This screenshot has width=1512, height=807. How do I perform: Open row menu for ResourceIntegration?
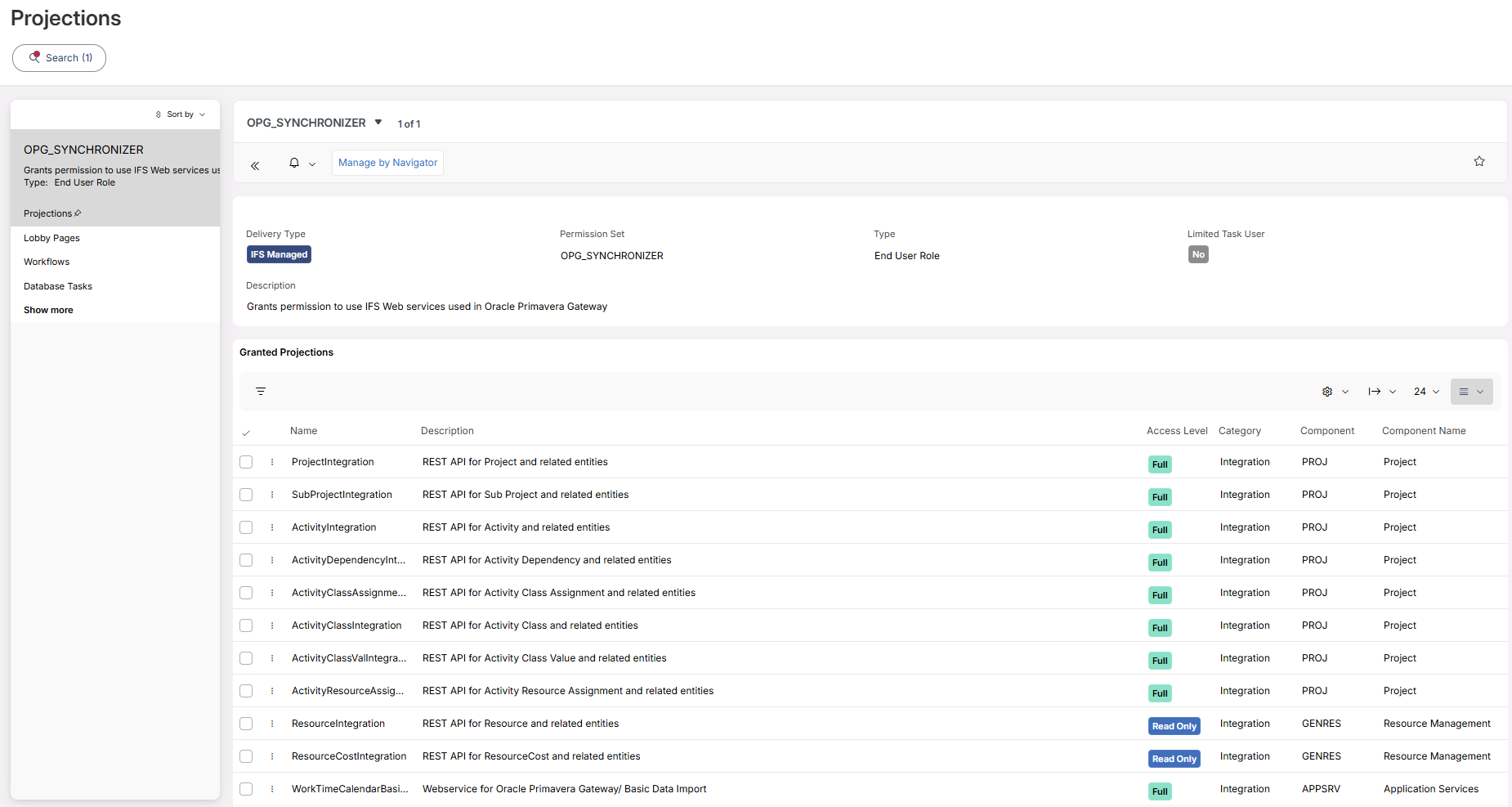point(272,724)
